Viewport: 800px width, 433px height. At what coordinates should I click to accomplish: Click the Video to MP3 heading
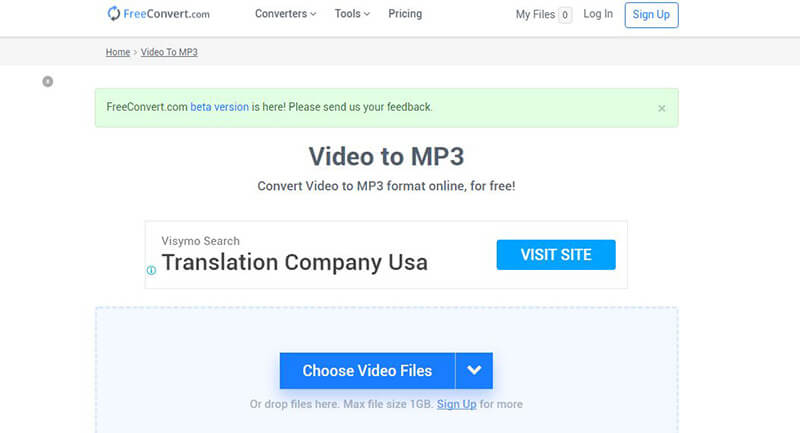[x=386, y=156]
